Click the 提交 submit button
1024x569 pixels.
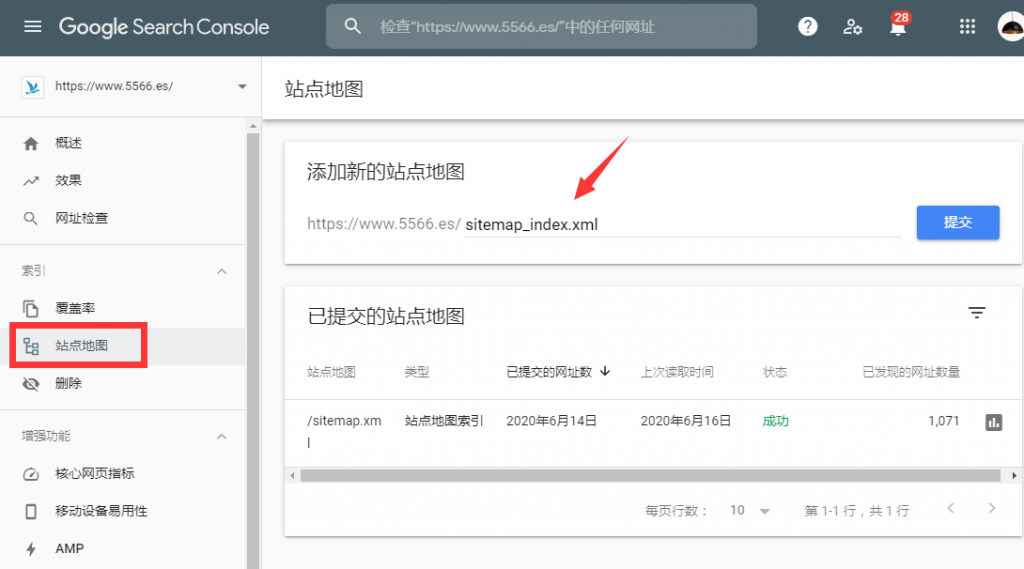[x=958, y=223]
